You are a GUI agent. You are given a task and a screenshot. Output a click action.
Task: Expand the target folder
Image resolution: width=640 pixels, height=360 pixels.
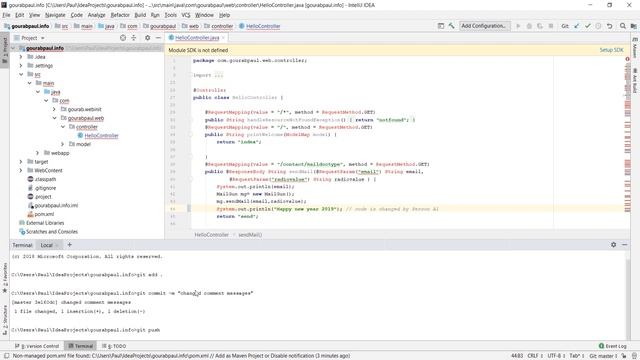pos(21,162)
